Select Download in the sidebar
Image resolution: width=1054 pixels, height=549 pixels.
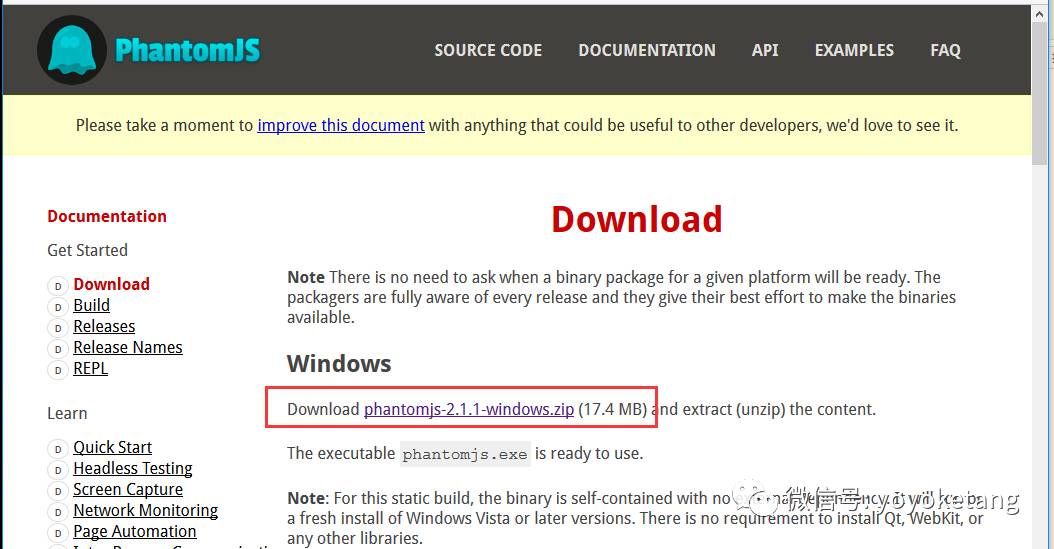coord(112,284)
